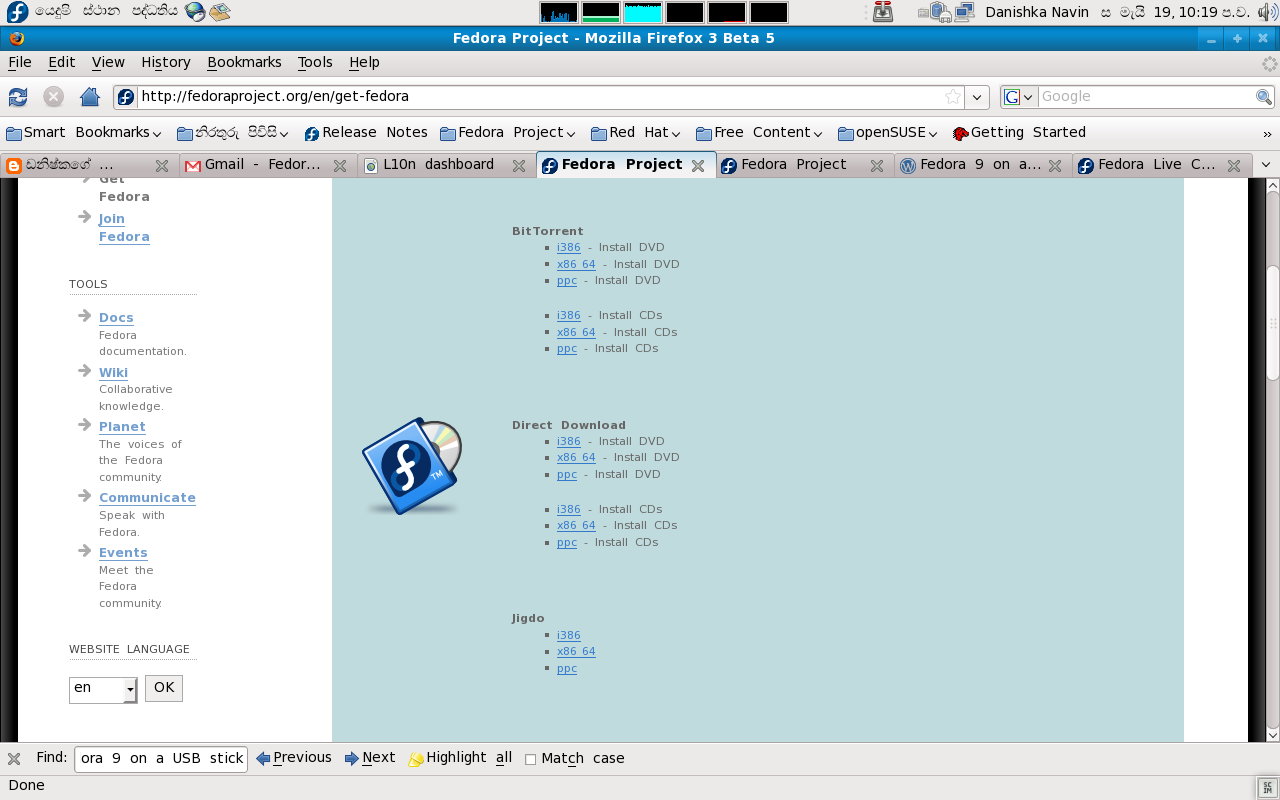Open URL history dropdown arrow

[977, 97]
